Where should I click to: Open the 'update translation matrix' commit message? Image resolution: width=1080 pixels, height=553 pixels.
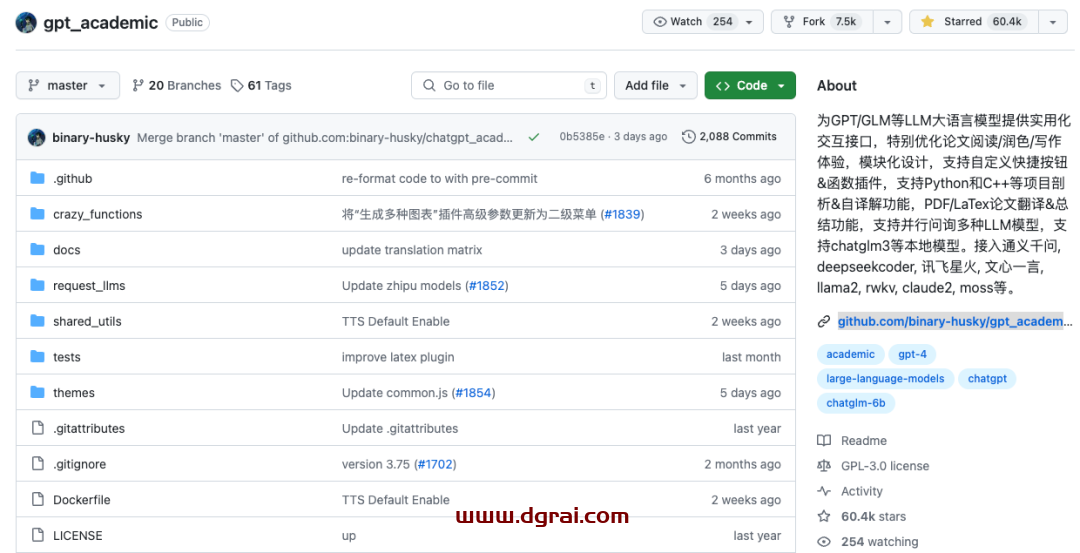point(412,250)
